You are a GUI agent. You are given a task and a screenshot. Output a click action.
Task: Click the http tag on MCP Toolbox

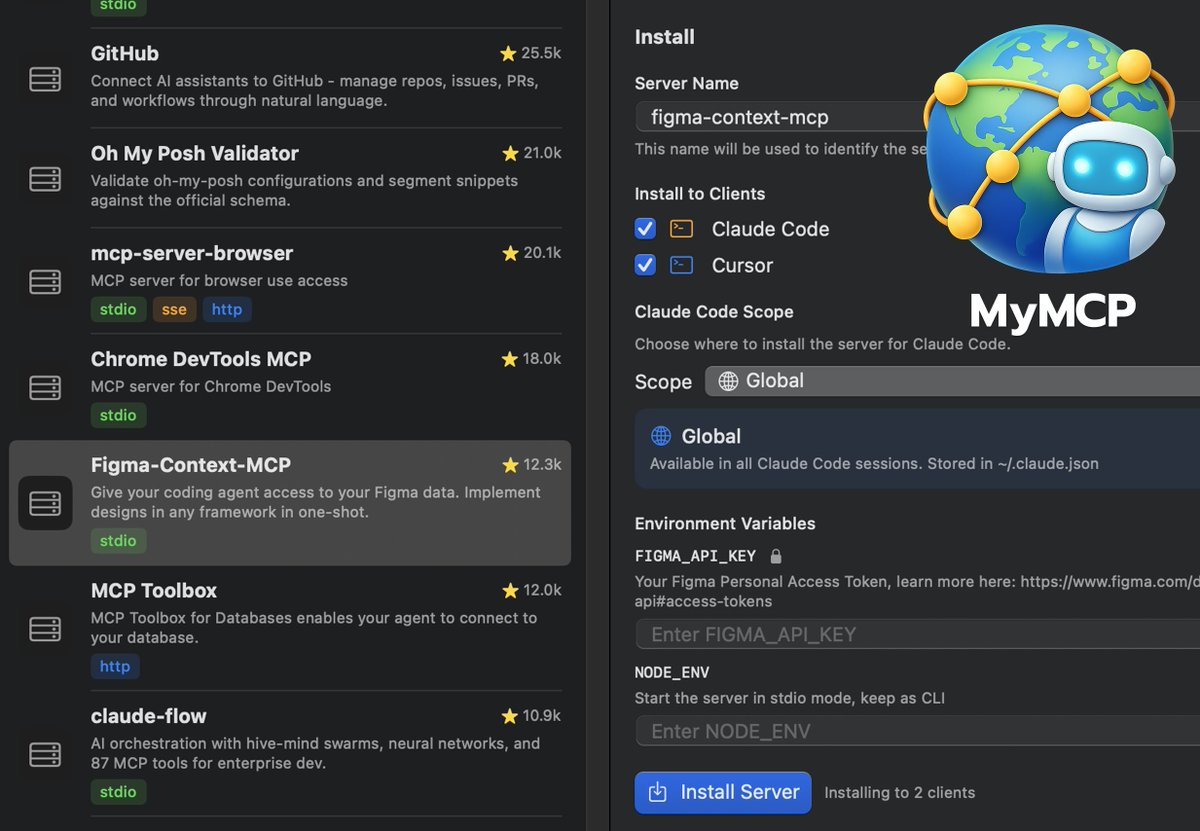point(115,666)
